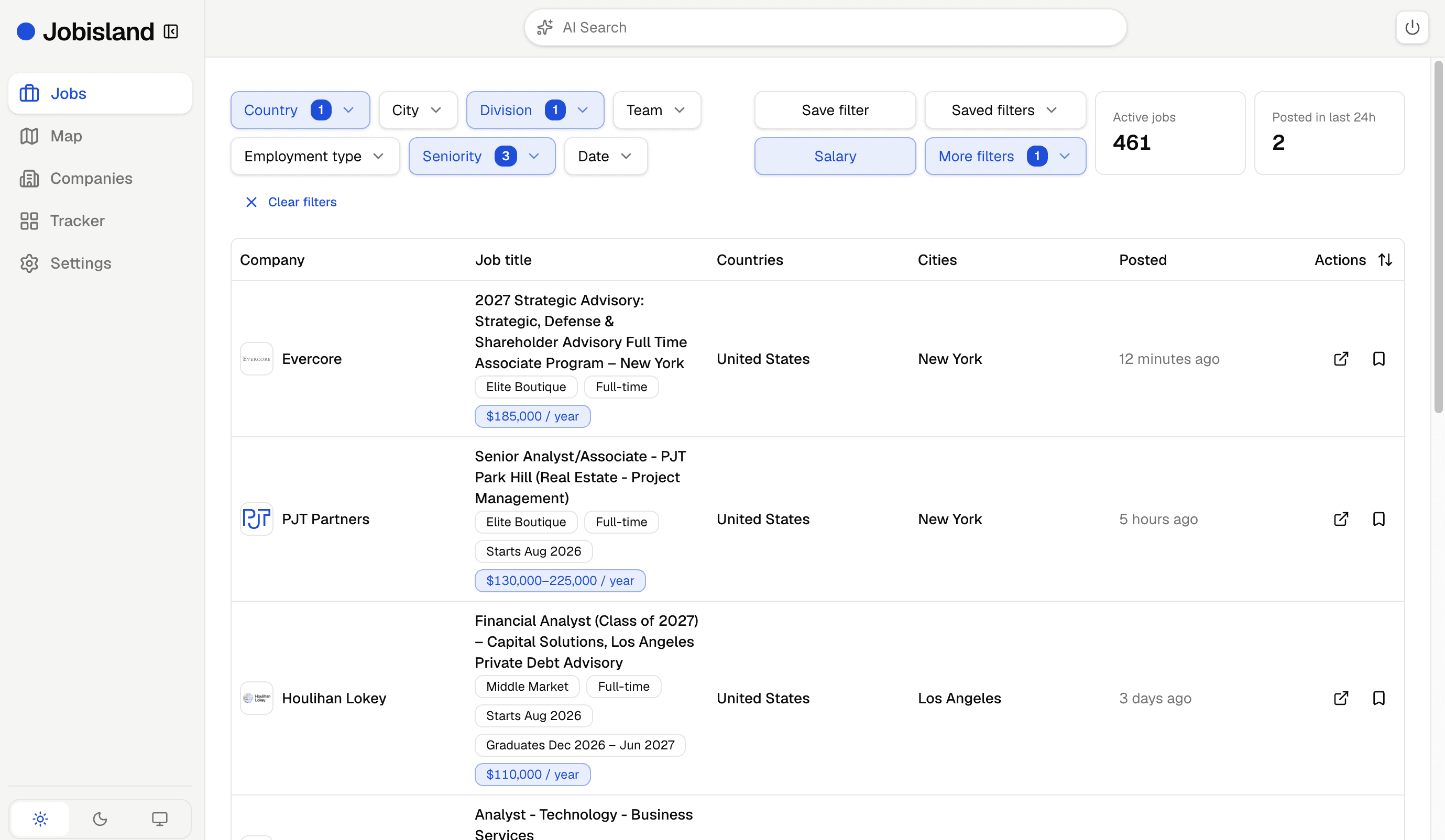This screenshot has height=840, width=1445.
Task: Expand Employment type dropdown
Action: click(x=315, y=156)
